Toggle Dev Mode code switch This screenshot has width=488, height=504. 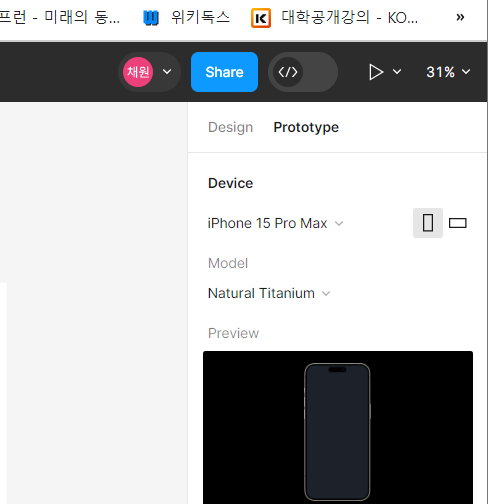coord(303,72)
